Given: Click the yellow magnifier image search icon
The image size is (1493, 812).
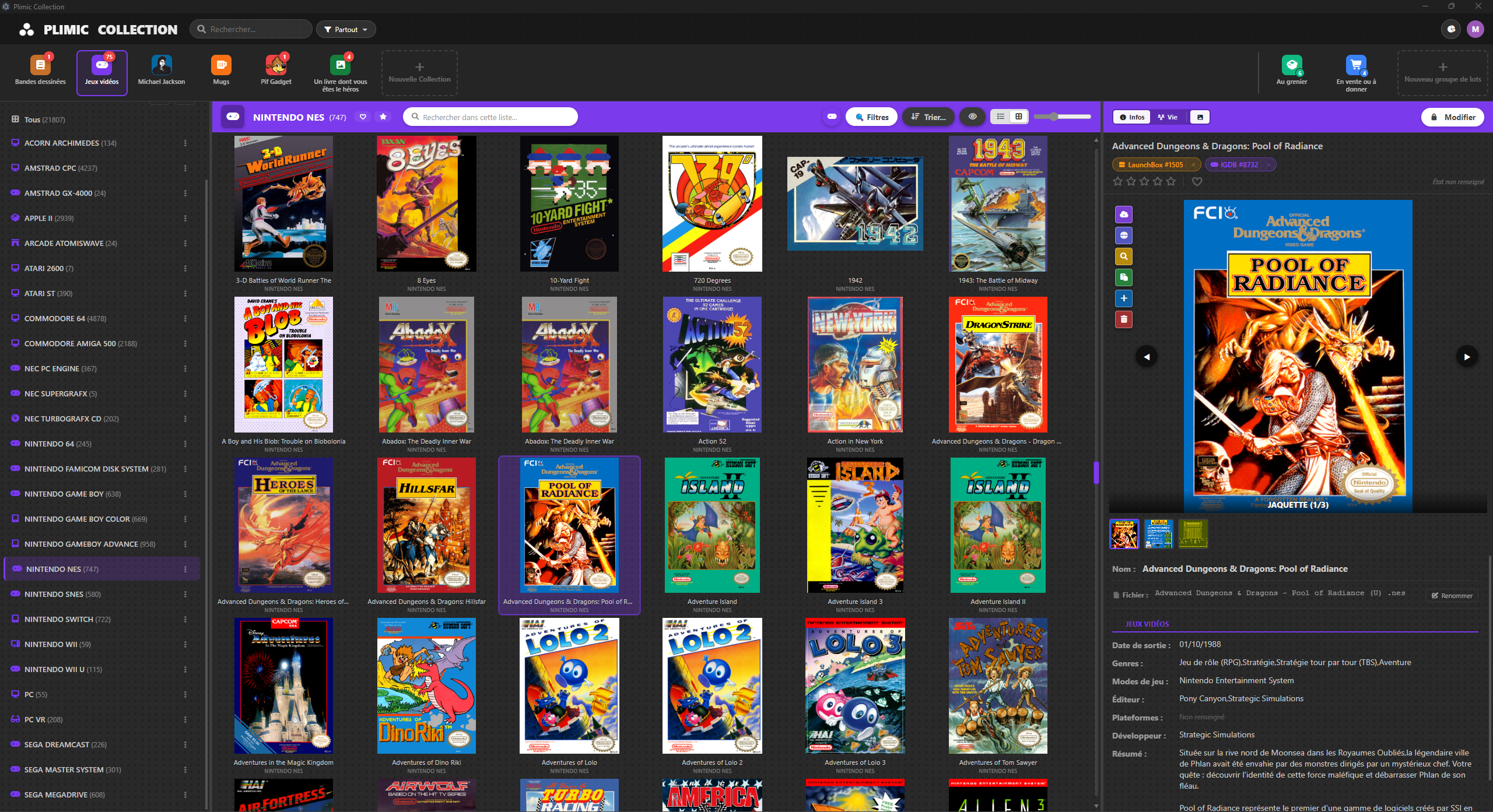Looking at the screenshot, I should pyautogui.click(x=1123, y=256).
